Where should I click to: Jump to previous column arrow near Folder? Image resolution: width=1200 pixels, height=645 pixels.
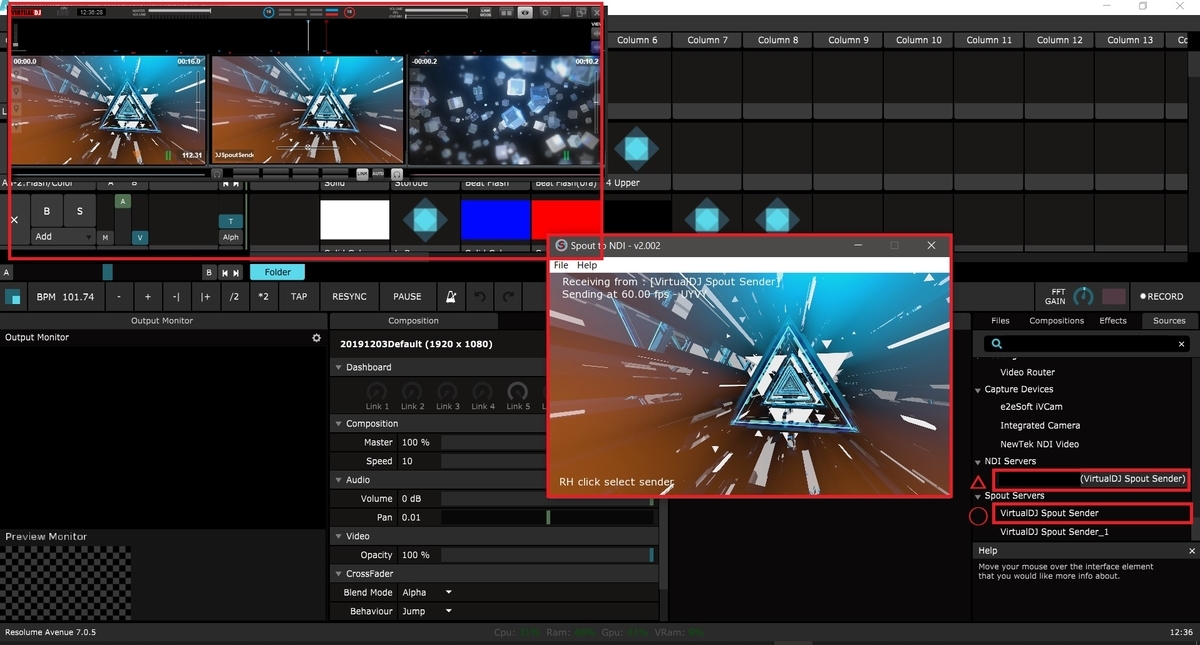(x=225, y=272)
